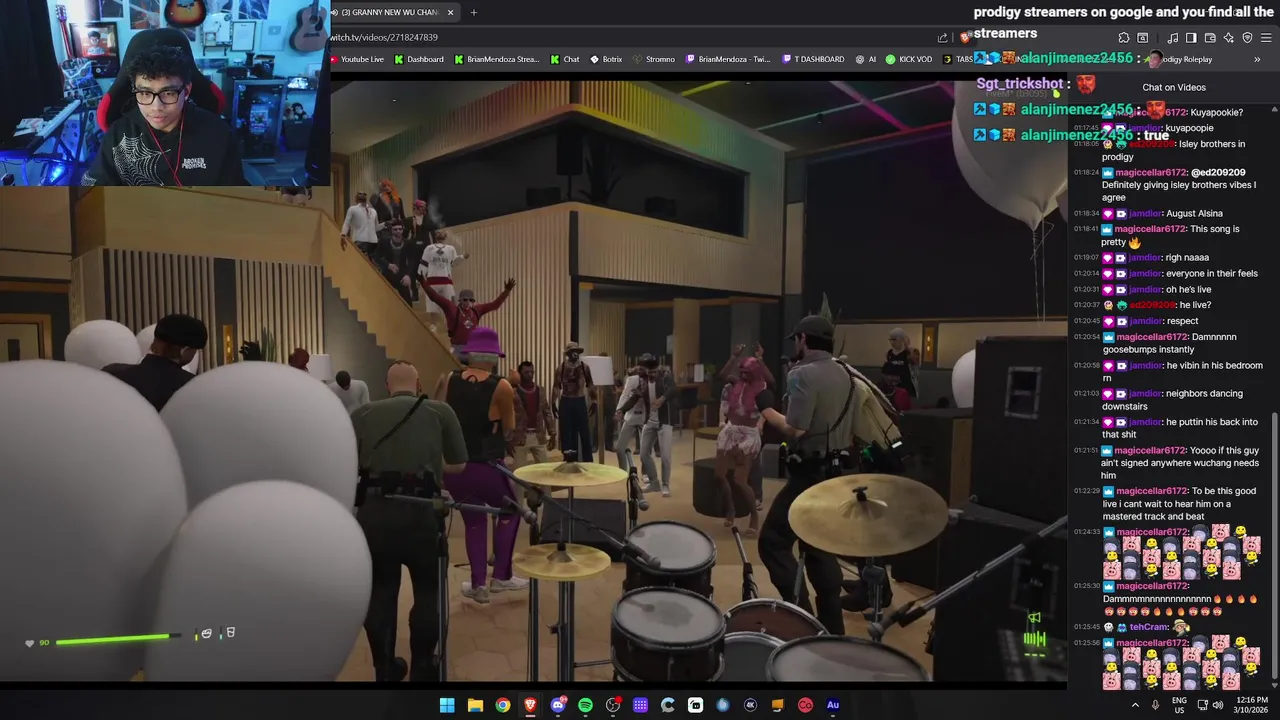Screen dimensions: 1280x720
Task: Show hidden system tray icons
Action: 1135,705
